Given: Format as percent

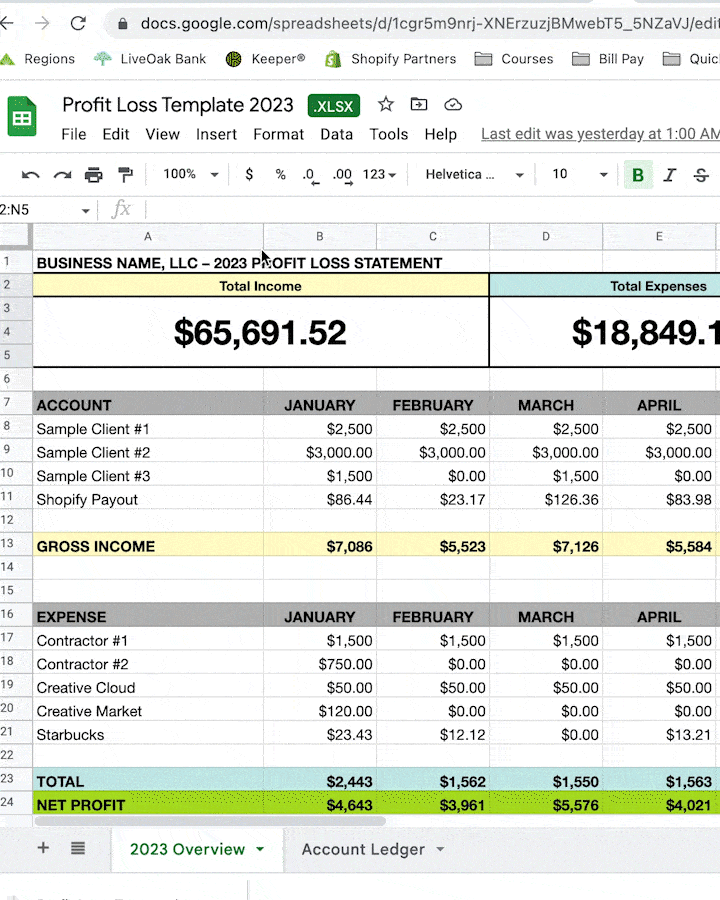Looking at the screenshot, I should (x=280, y=174).
